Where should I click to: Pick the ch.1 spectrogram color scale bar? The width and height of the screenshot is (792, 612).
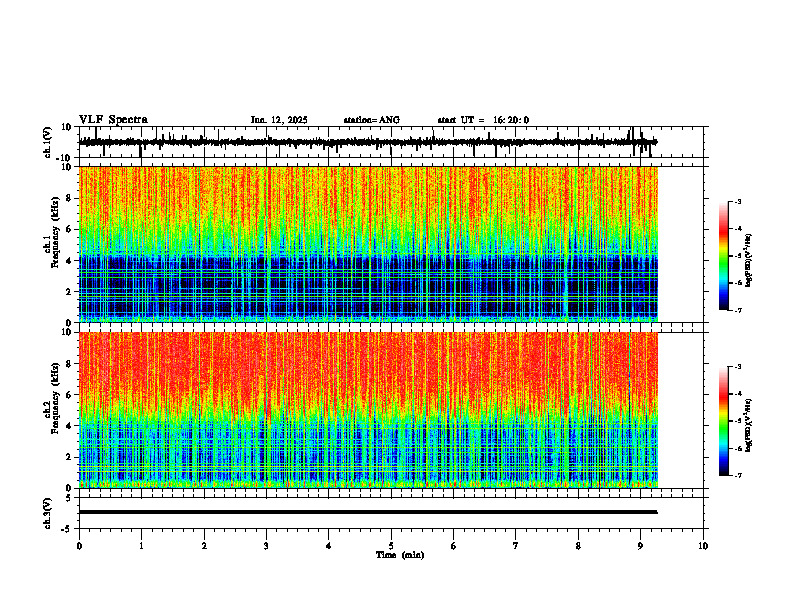tap(724, 256)
